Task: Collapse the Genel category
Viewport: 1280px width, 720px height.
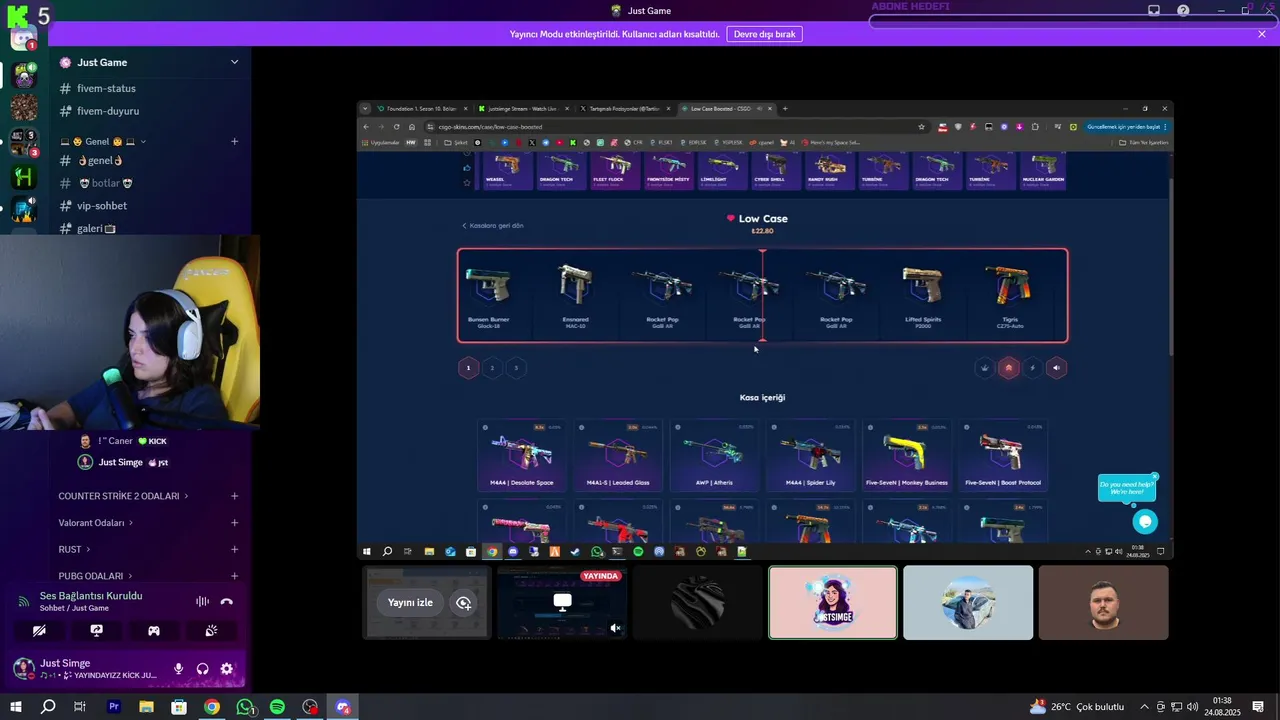Action: [104, 141]
